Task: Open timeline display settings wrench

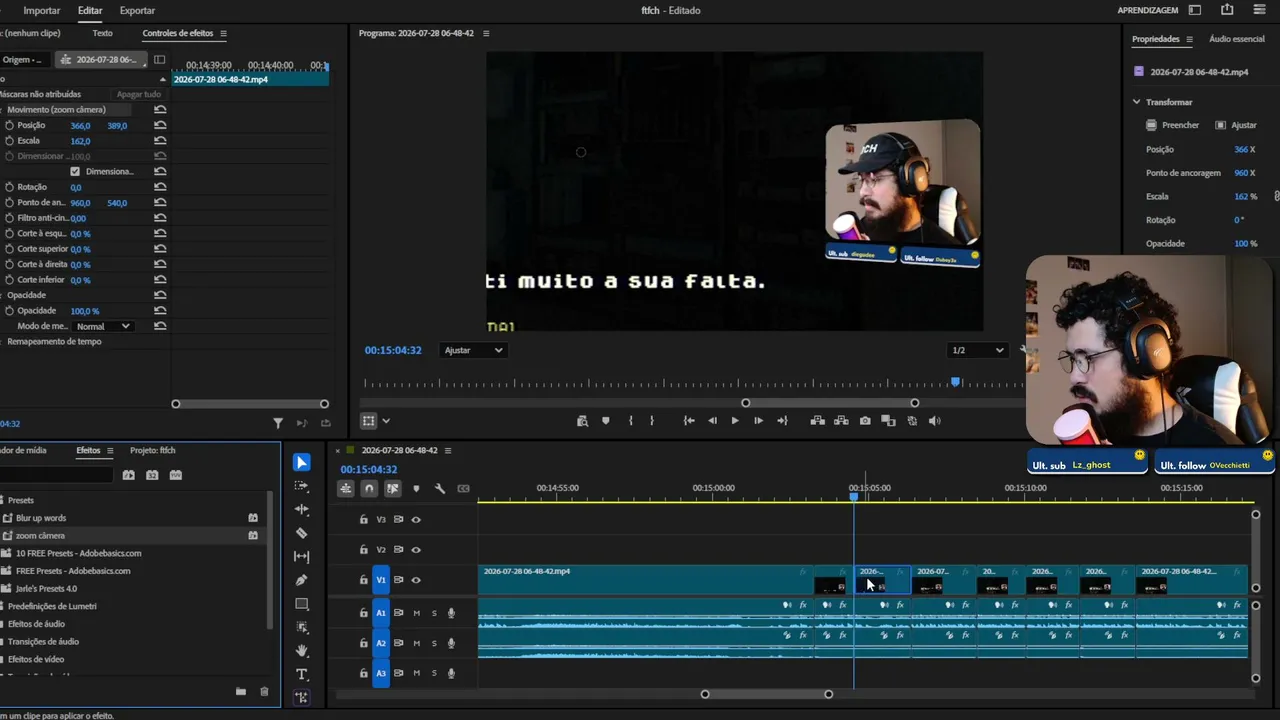Action: point(440,489)
